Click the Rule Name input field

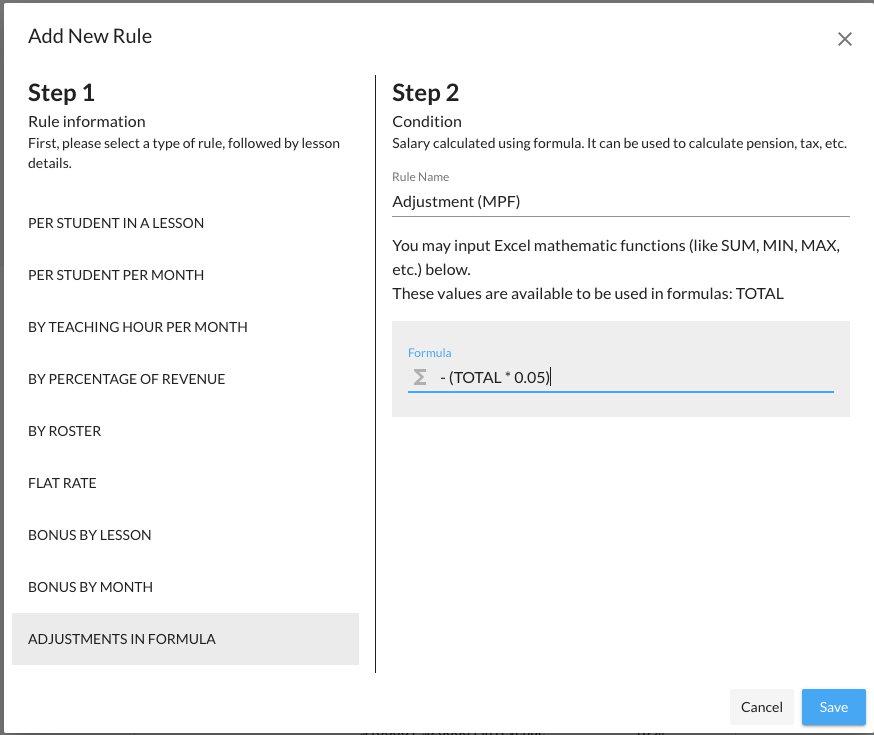tap(620, 201)
